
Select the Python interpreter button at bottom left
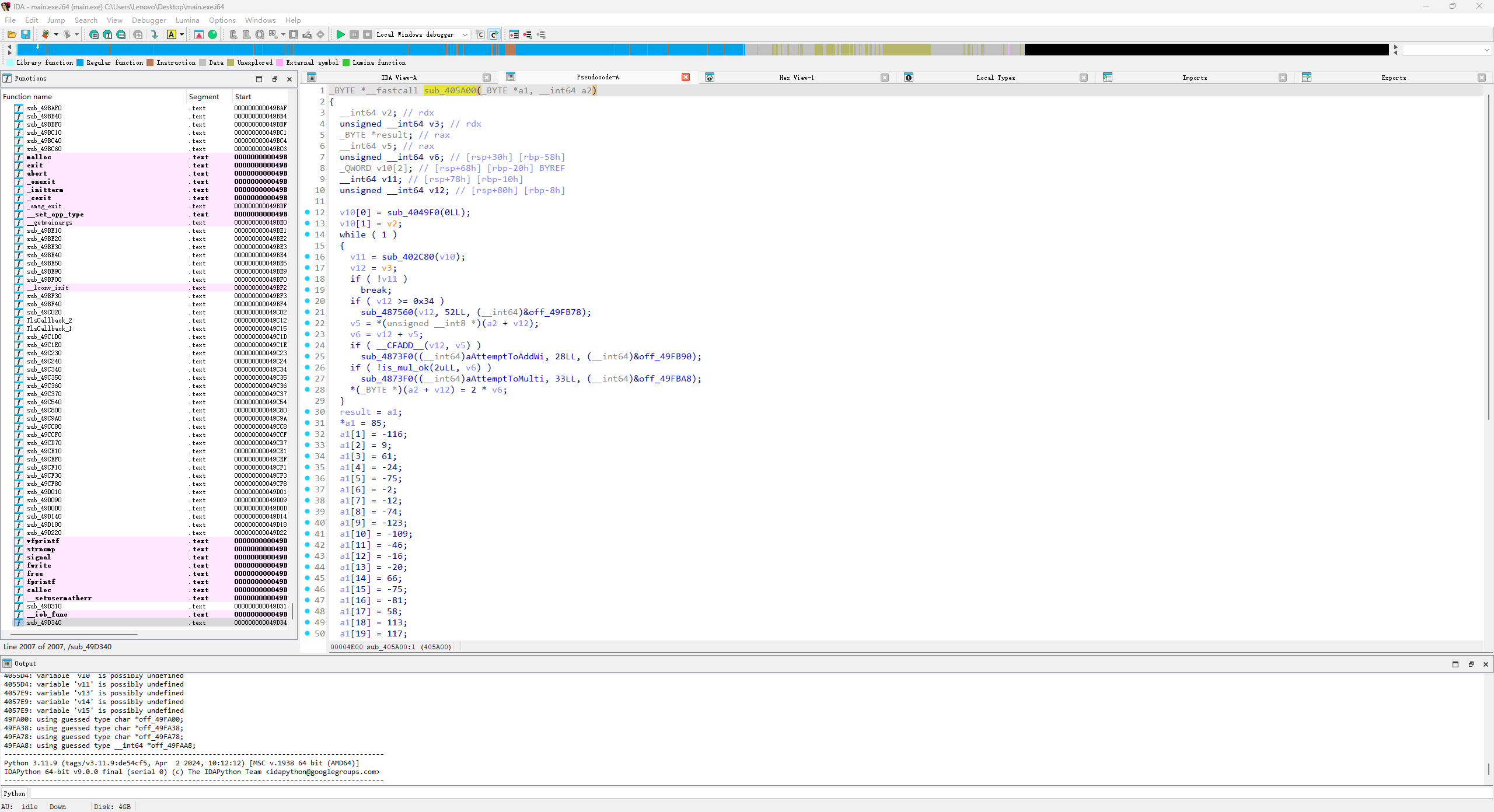[x=14, y=793]
